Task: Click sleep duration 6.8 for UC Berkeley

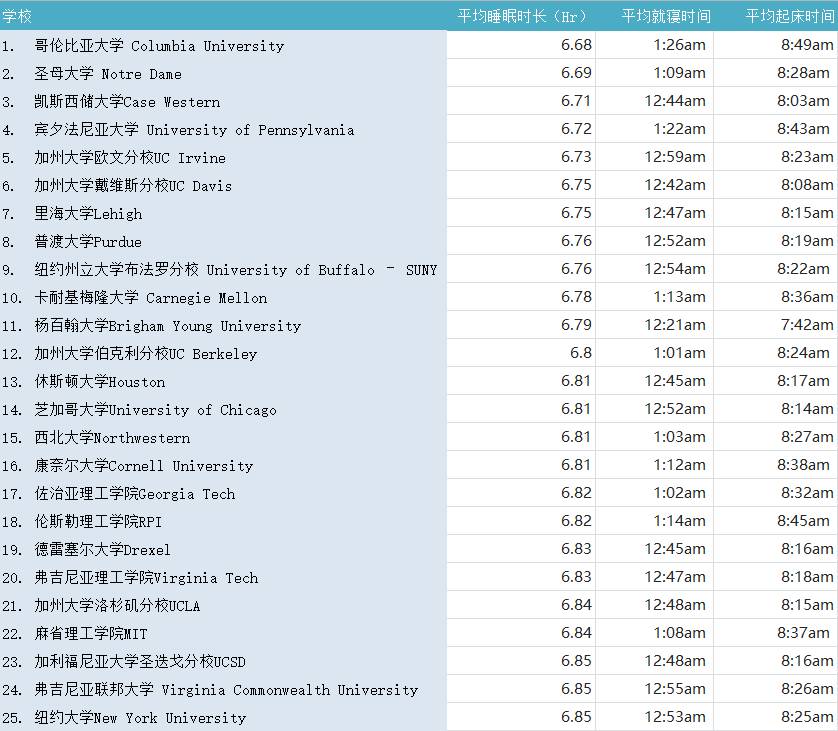Action: coord(580,352)
